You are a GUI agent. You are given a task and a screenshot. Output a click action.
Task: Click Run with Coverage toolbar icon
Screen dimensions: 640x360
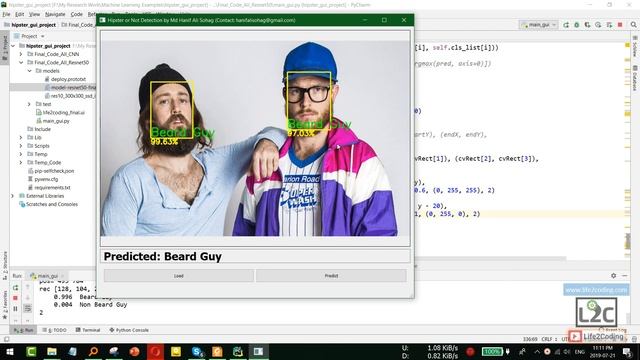tap(587, 25)
